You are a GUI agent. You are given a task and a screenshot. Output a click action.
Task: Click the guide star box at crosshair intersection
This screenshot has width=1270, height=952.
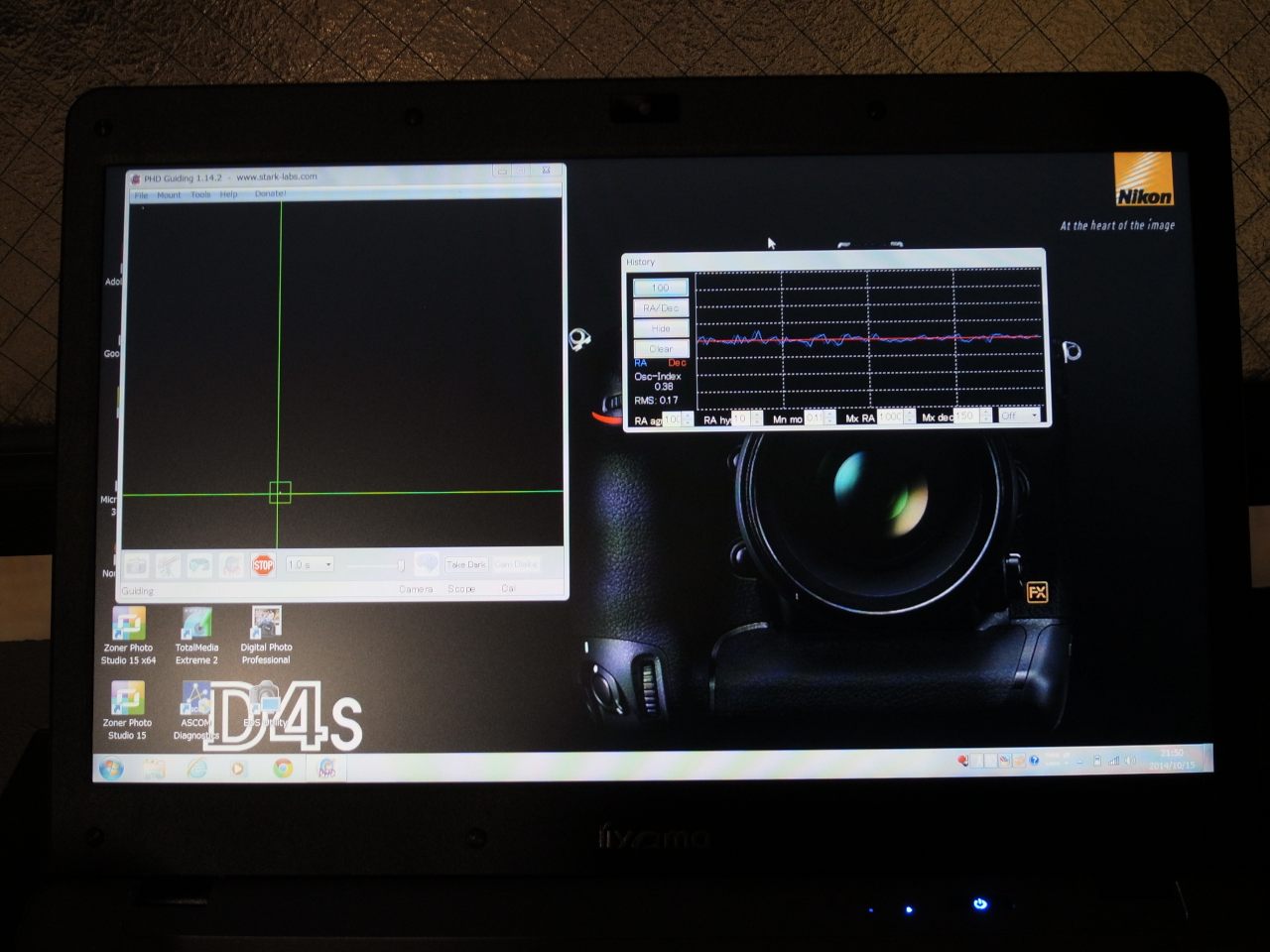click(280, 492)
